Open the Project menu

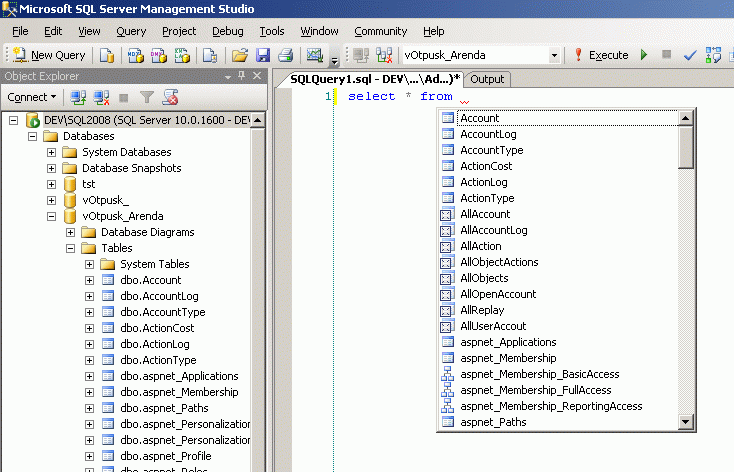pos(179,31)
